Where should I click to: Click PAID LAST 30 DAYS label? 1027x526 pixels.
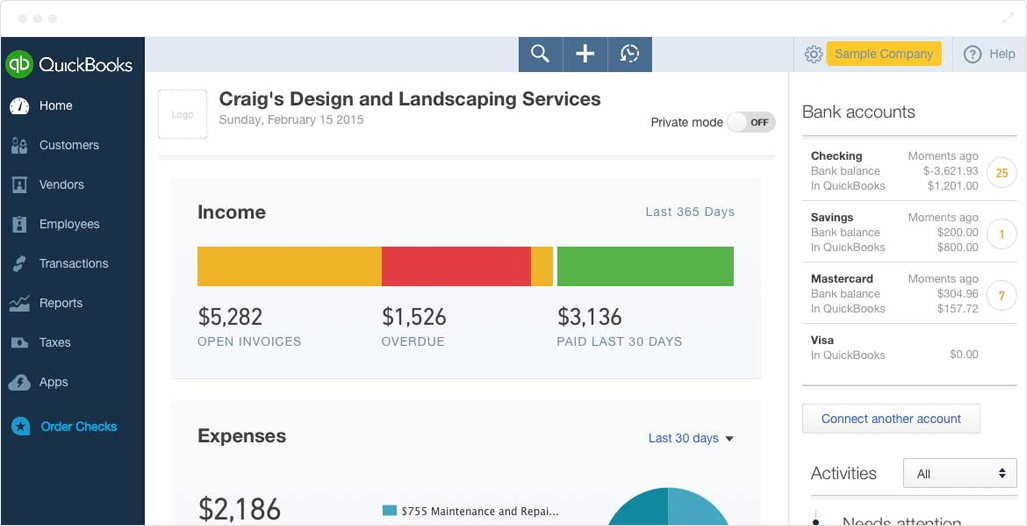coord(620,342)
